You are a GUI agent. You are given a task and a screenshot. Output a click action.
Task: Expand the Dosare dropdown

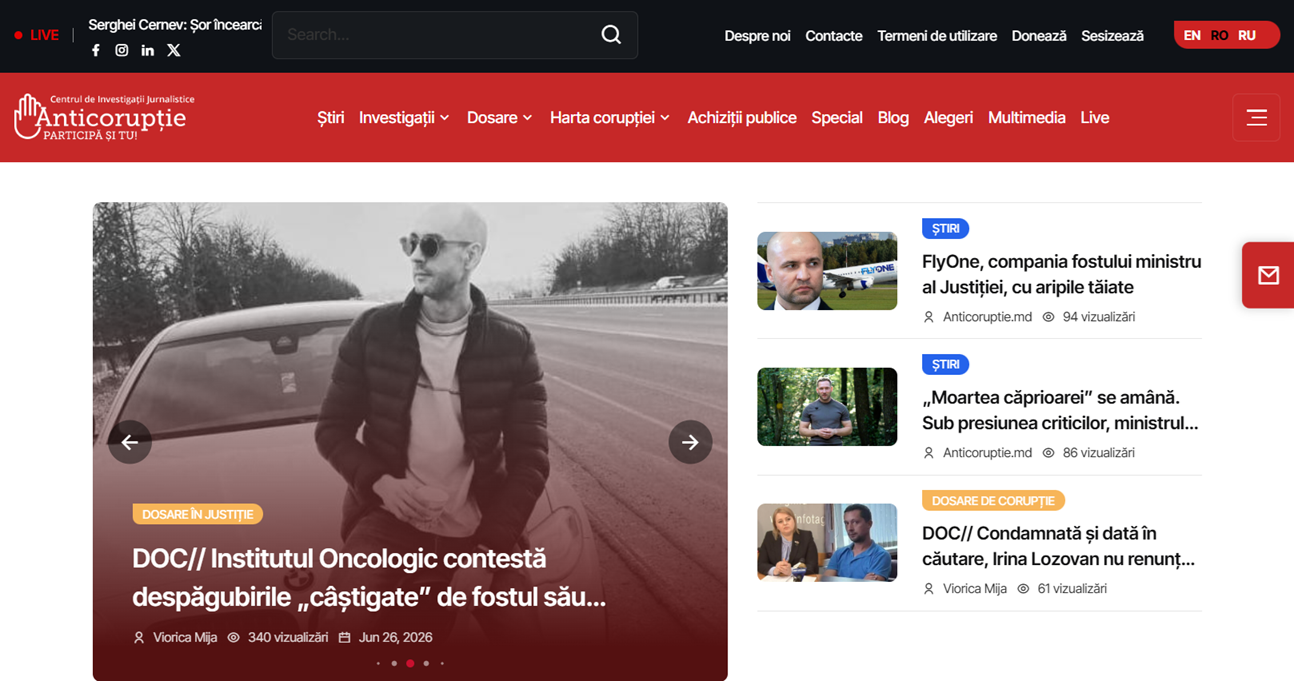pos(499,117)
